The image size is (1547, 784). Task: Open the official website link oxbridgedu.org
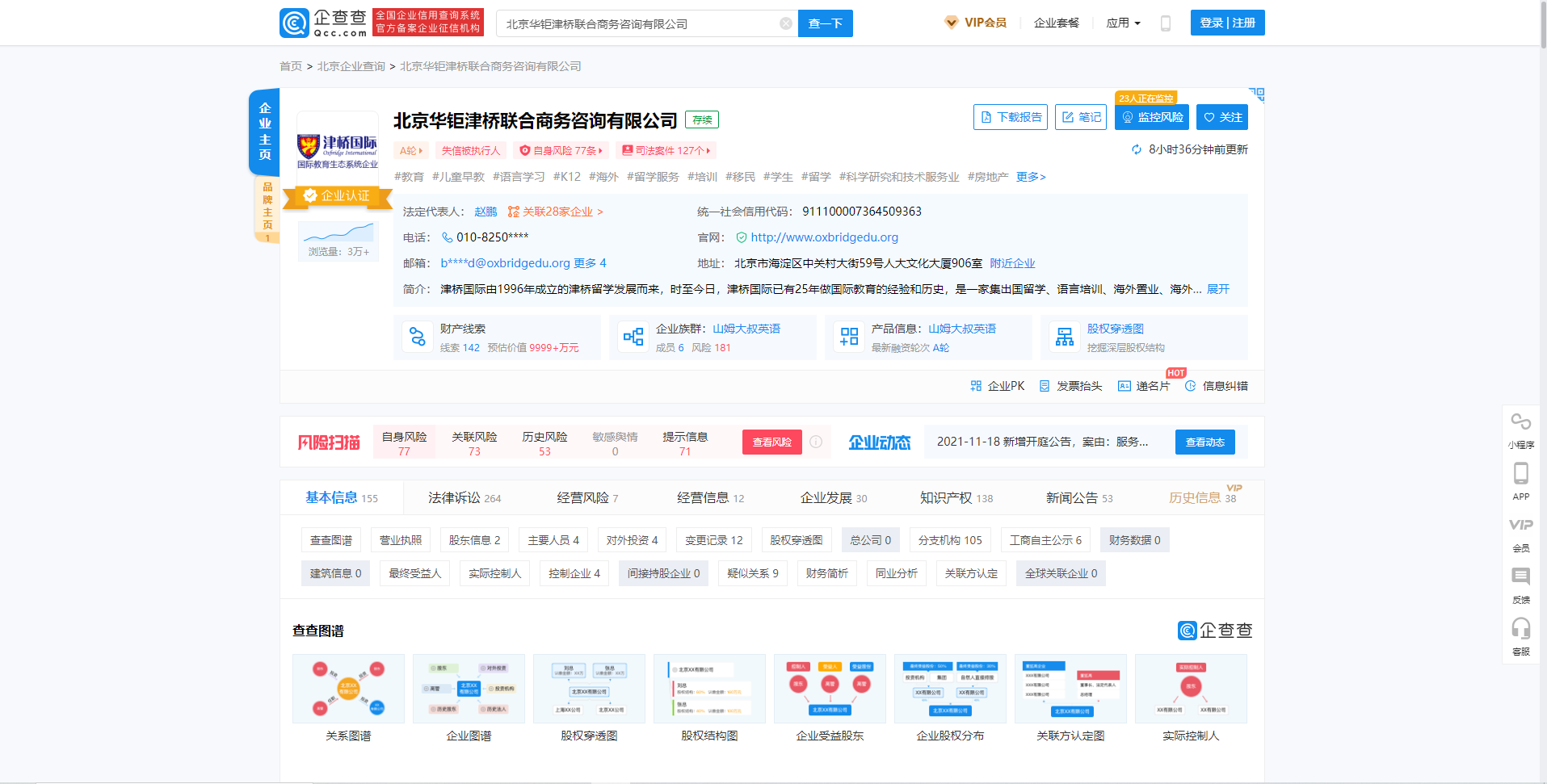click(x=825, y=237)
